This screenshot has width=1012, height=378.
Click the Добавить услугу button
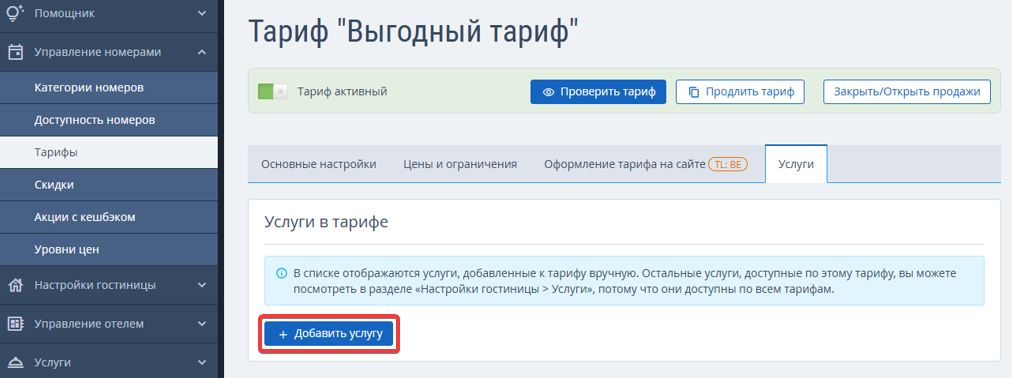pos(329,334)
